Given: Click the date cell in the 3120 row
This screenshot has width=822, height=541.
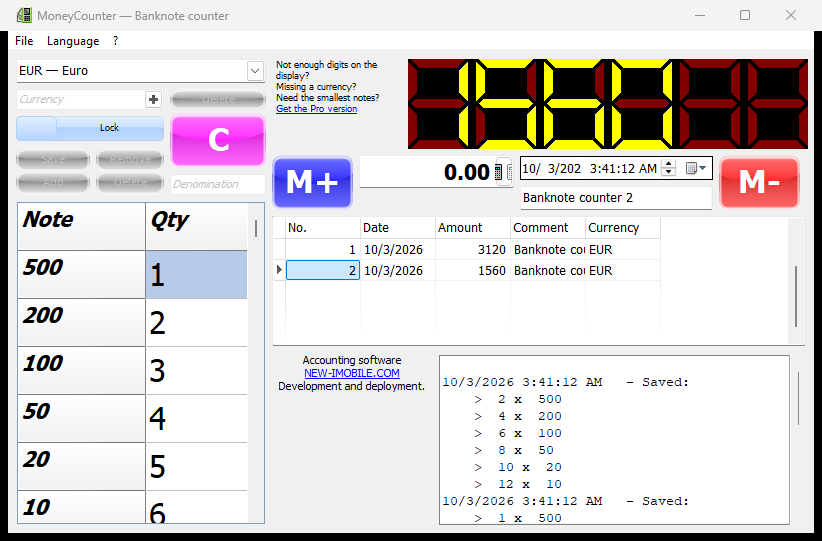Looking at the screenshot, I should (398, 250).
